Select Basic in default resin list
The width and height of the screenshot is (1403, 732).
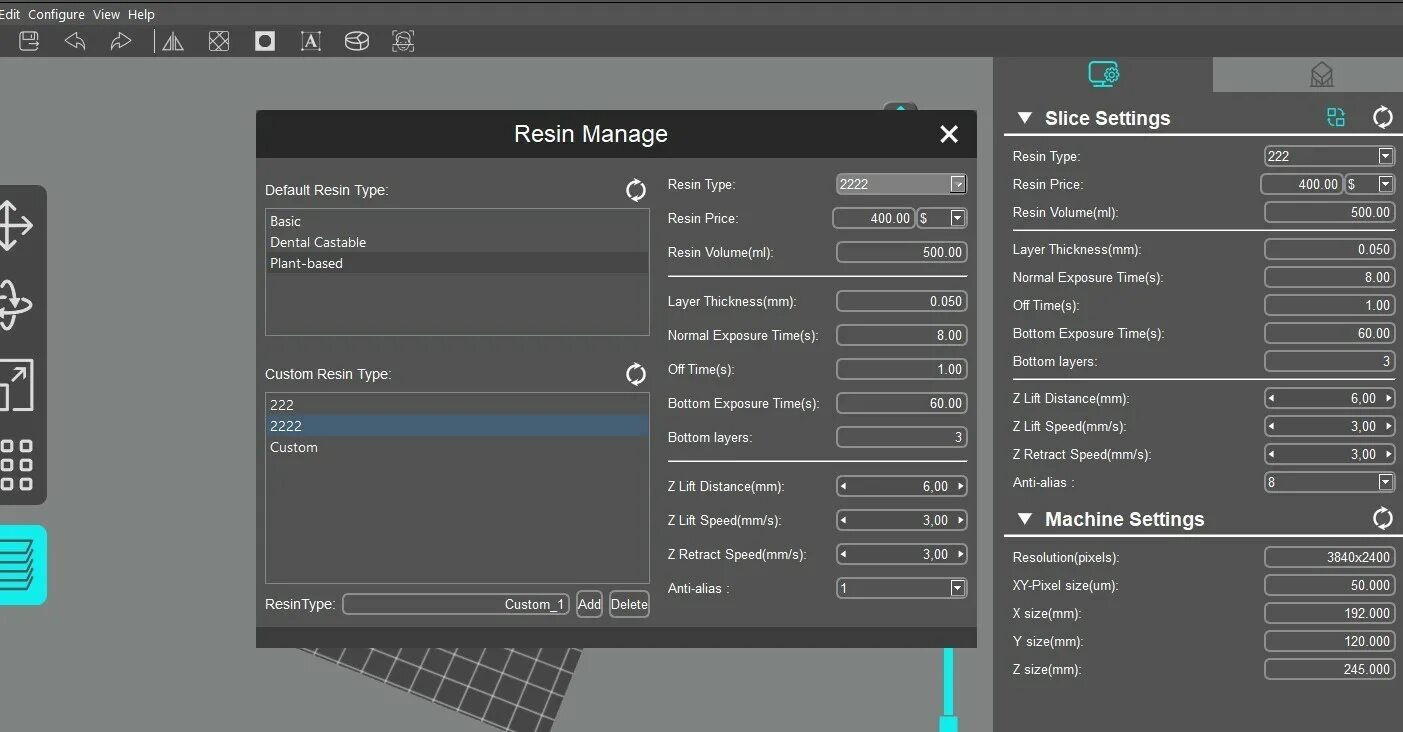457,221
